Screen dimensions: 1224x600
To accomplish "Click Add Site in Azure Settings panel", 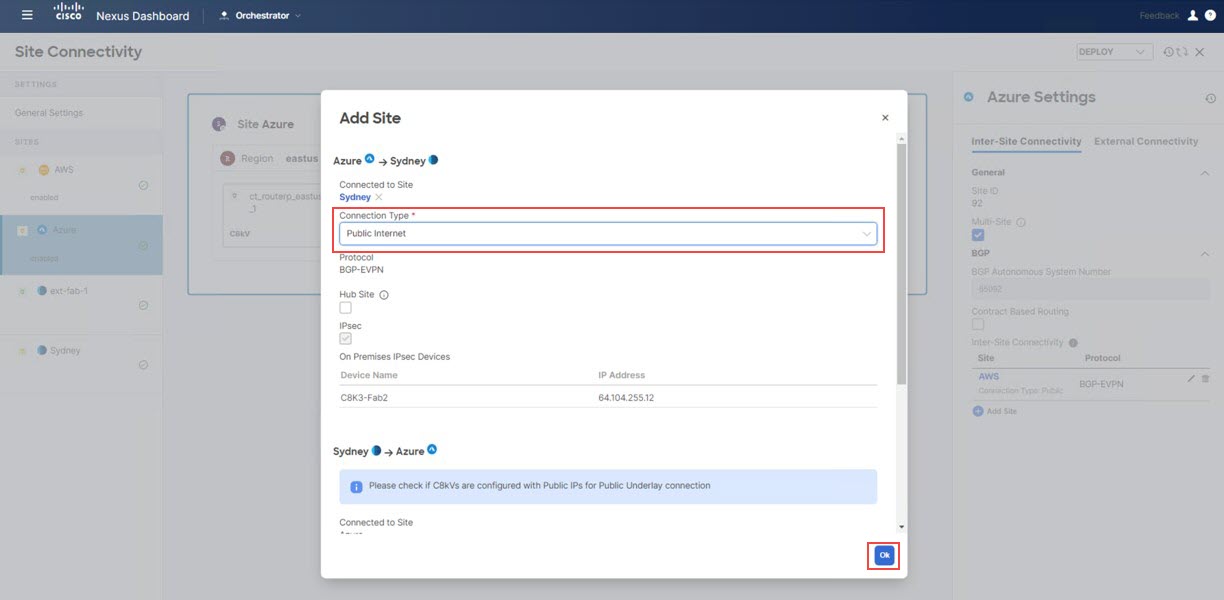I will [995, 411].
